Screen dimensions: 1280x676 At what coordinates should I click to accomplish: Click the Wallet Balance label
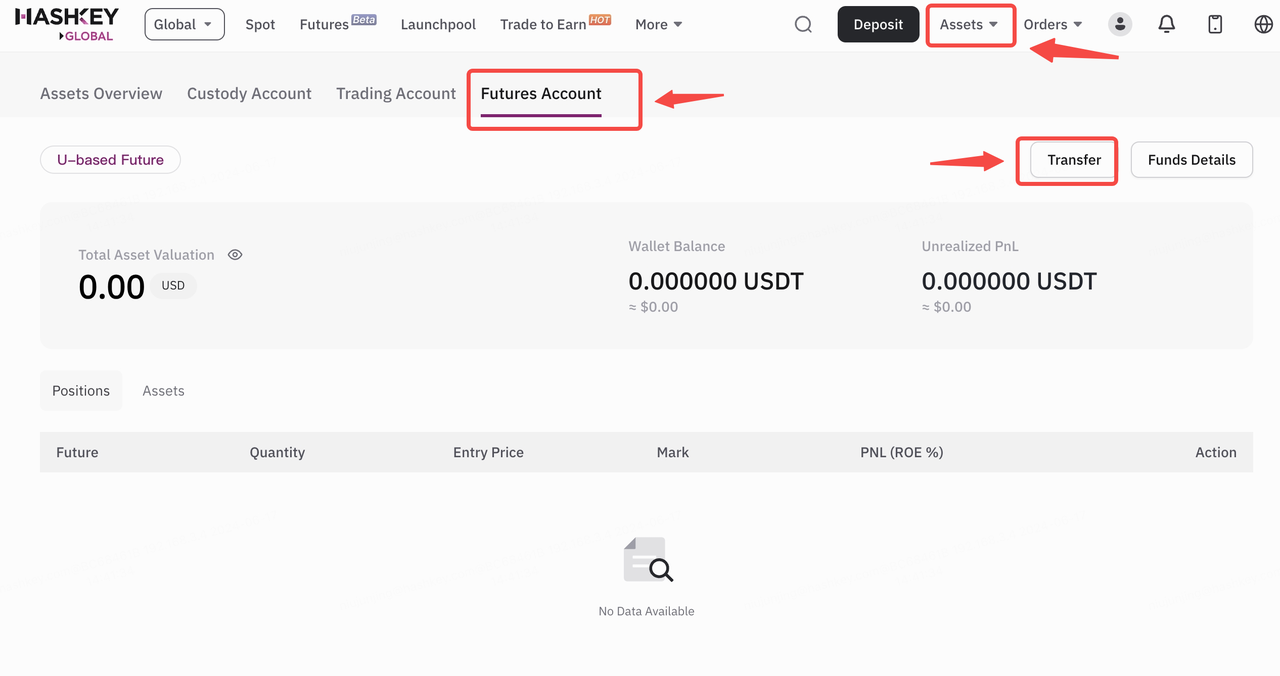677,246
